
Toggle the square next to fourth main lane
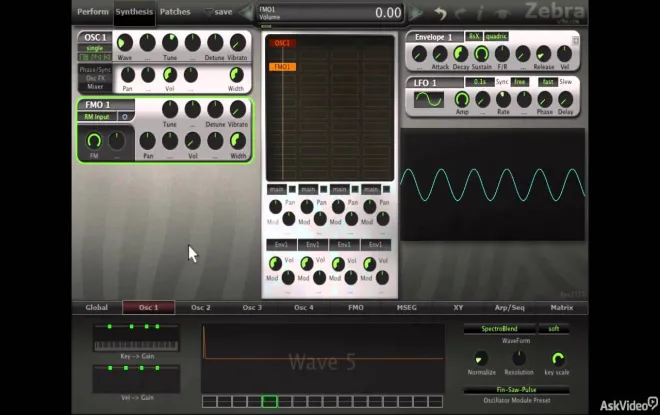pos(386,189)
